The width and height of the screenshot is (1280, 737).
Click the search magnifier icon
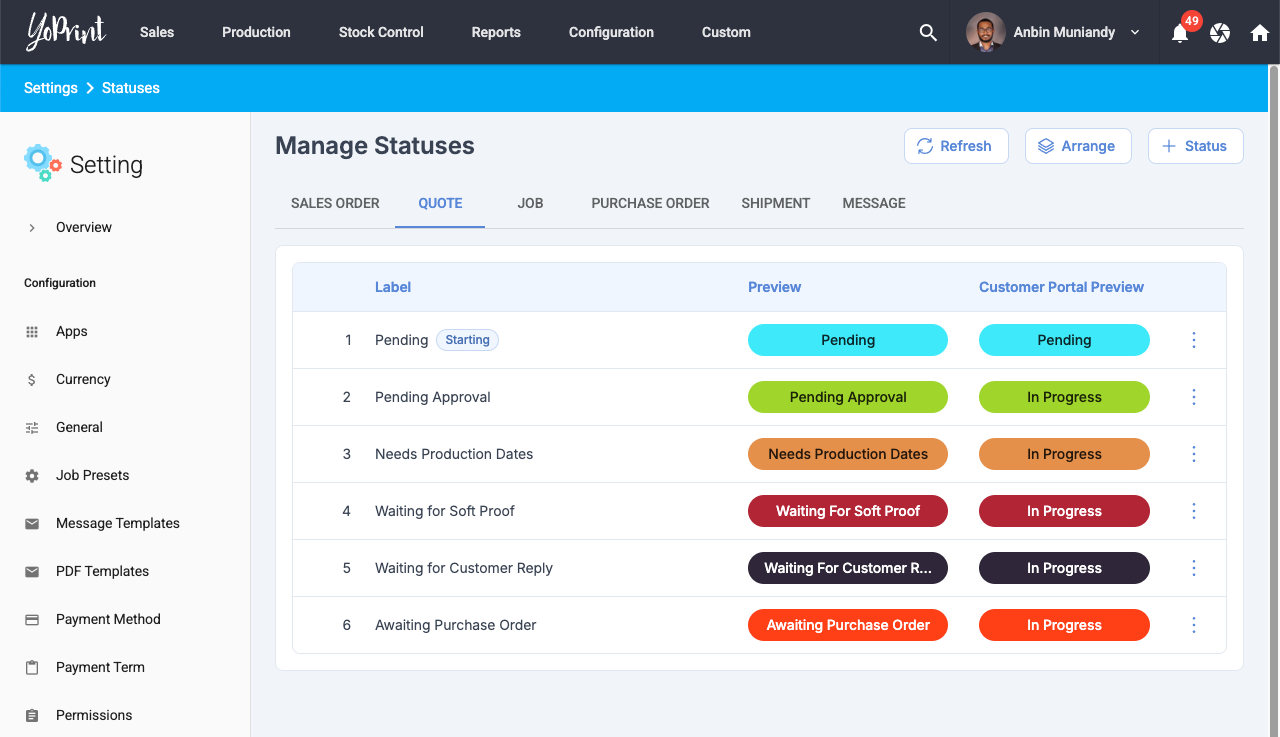[x=928, y=32]
